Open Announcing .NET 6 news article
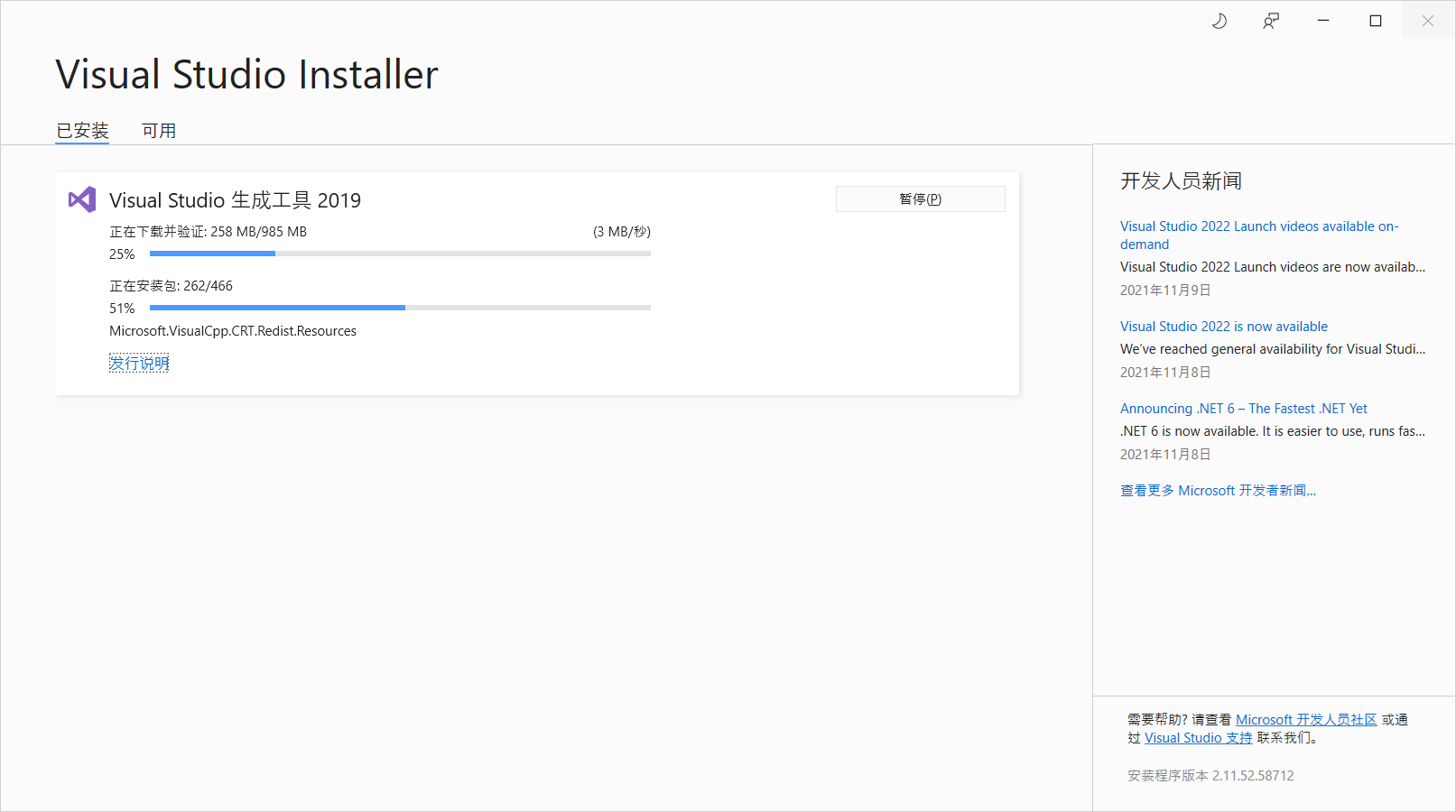The height and width of the screenshot is (812, 1456). coord(1242,408)
